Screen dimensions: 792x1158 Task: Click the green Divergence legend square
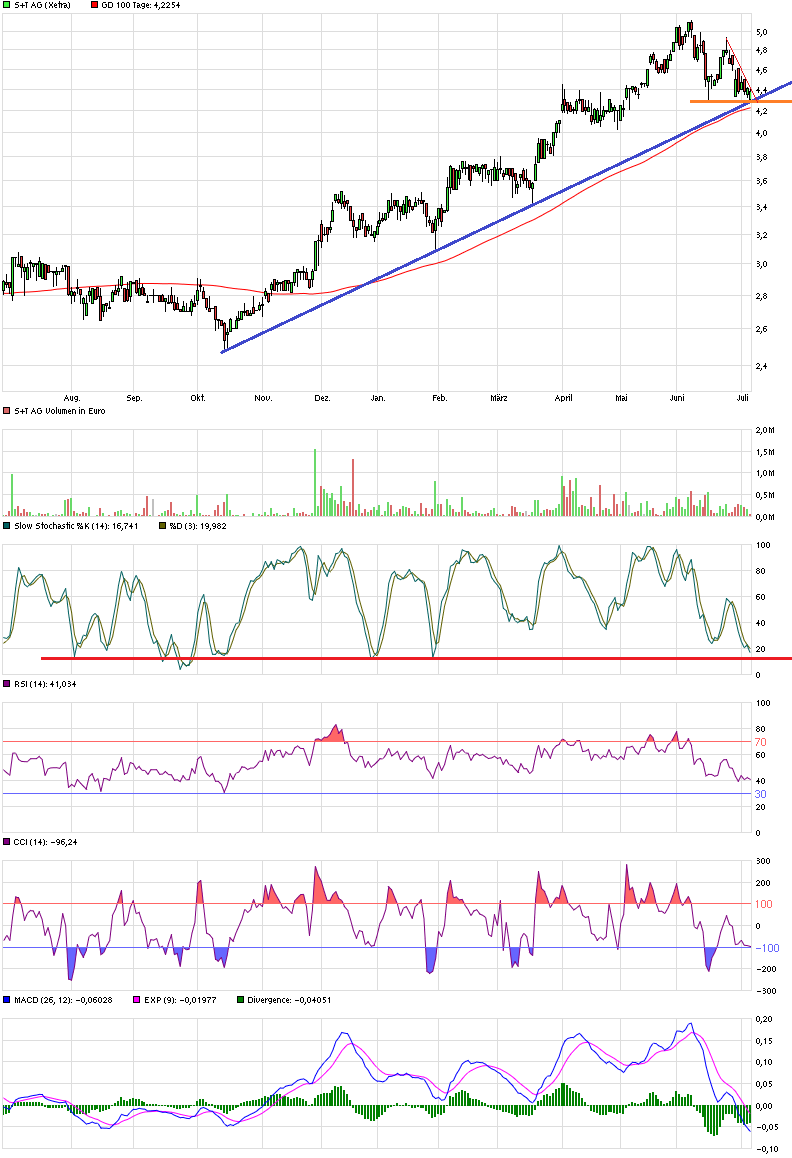click(x=239, y=999)
